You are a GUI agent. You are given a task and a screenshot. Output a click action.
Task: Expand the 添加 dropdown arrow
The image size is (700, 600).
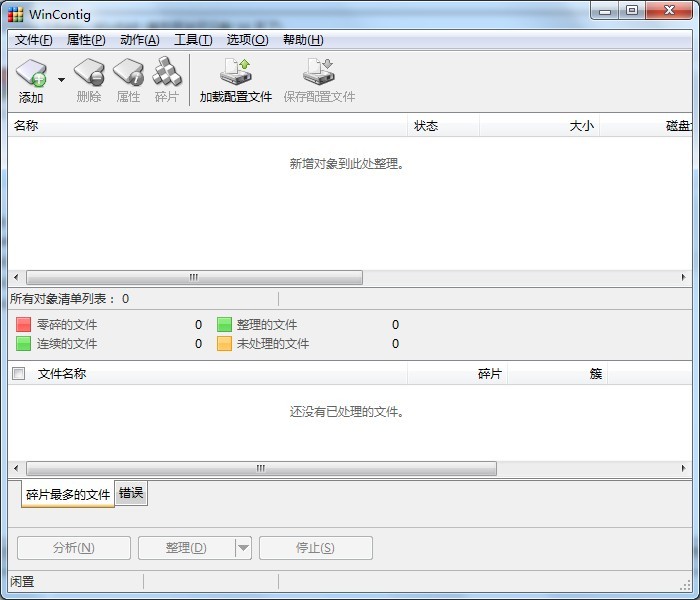click(61, 80)
